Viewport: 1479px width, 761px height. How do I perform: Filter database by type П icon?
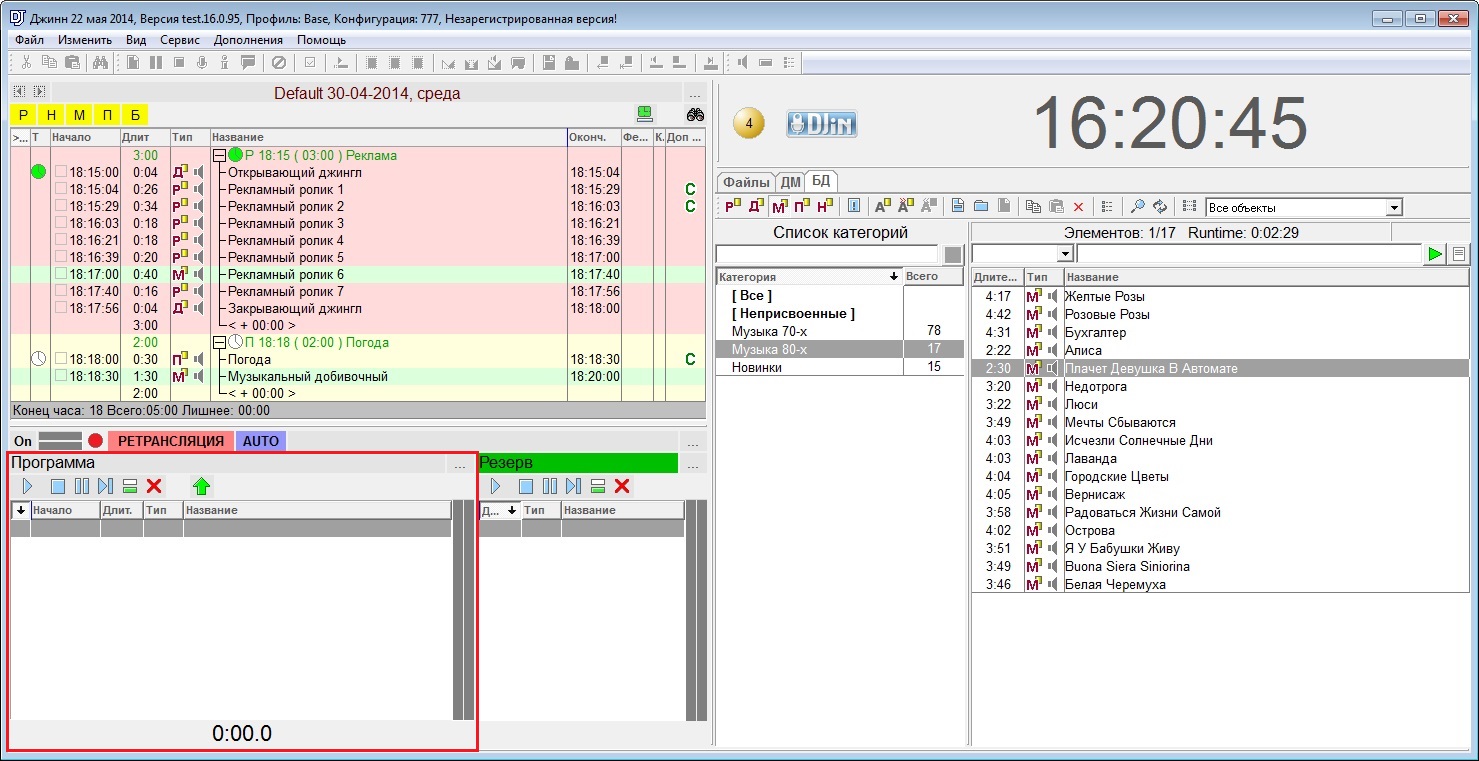coord(801,206)
